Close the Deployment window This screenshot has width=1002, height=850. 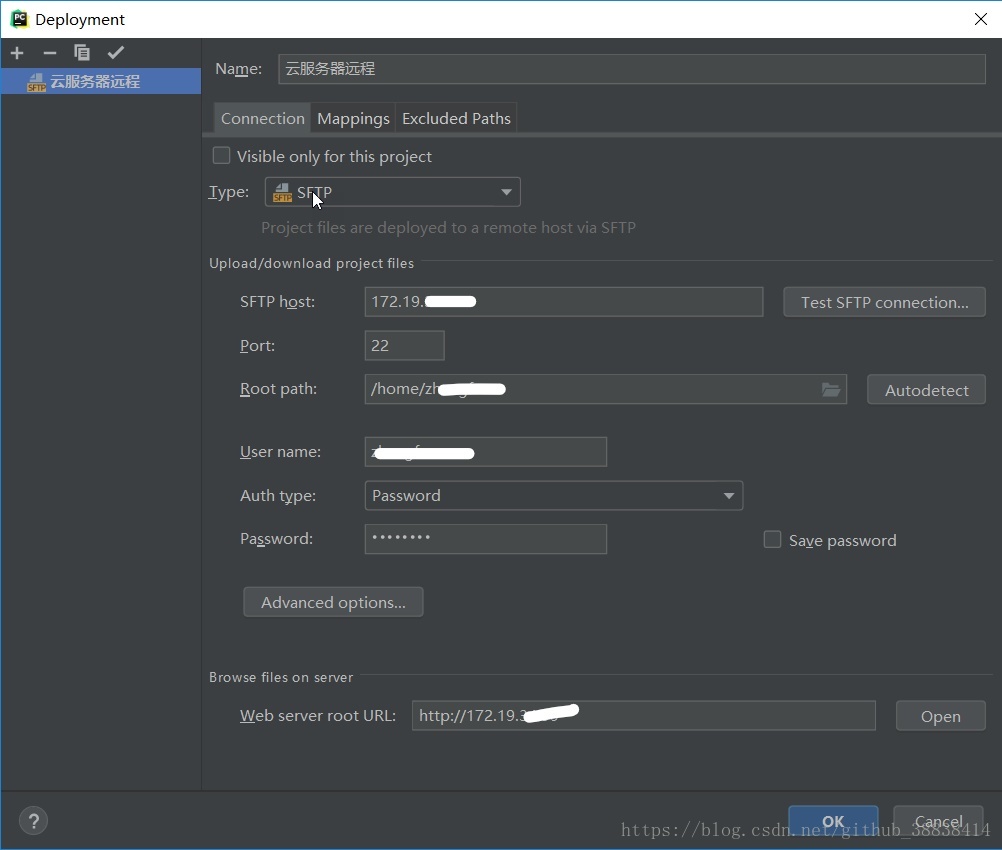click(980, 19)
